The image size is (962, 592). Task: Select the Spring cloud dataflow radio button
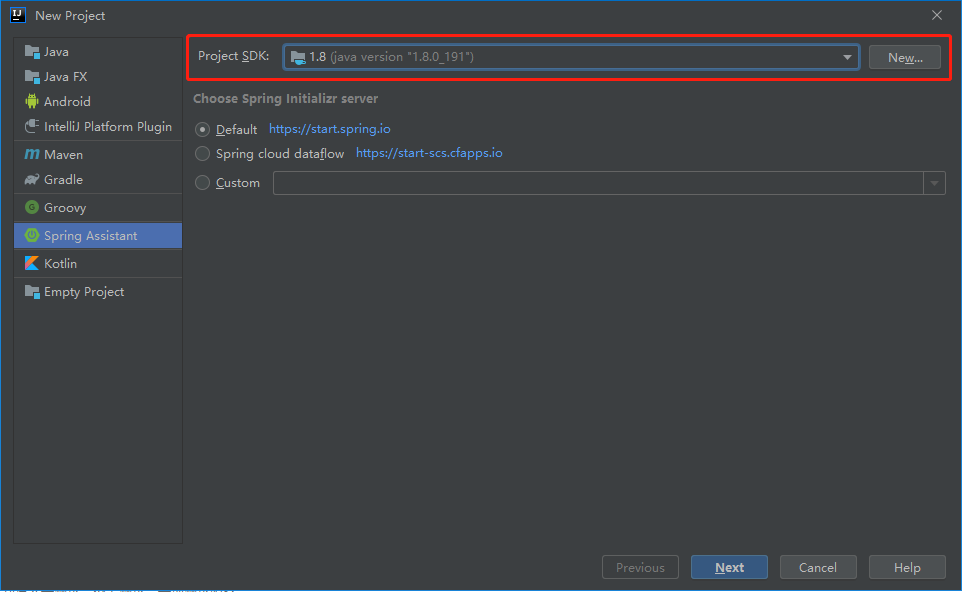tap(202, 153)
